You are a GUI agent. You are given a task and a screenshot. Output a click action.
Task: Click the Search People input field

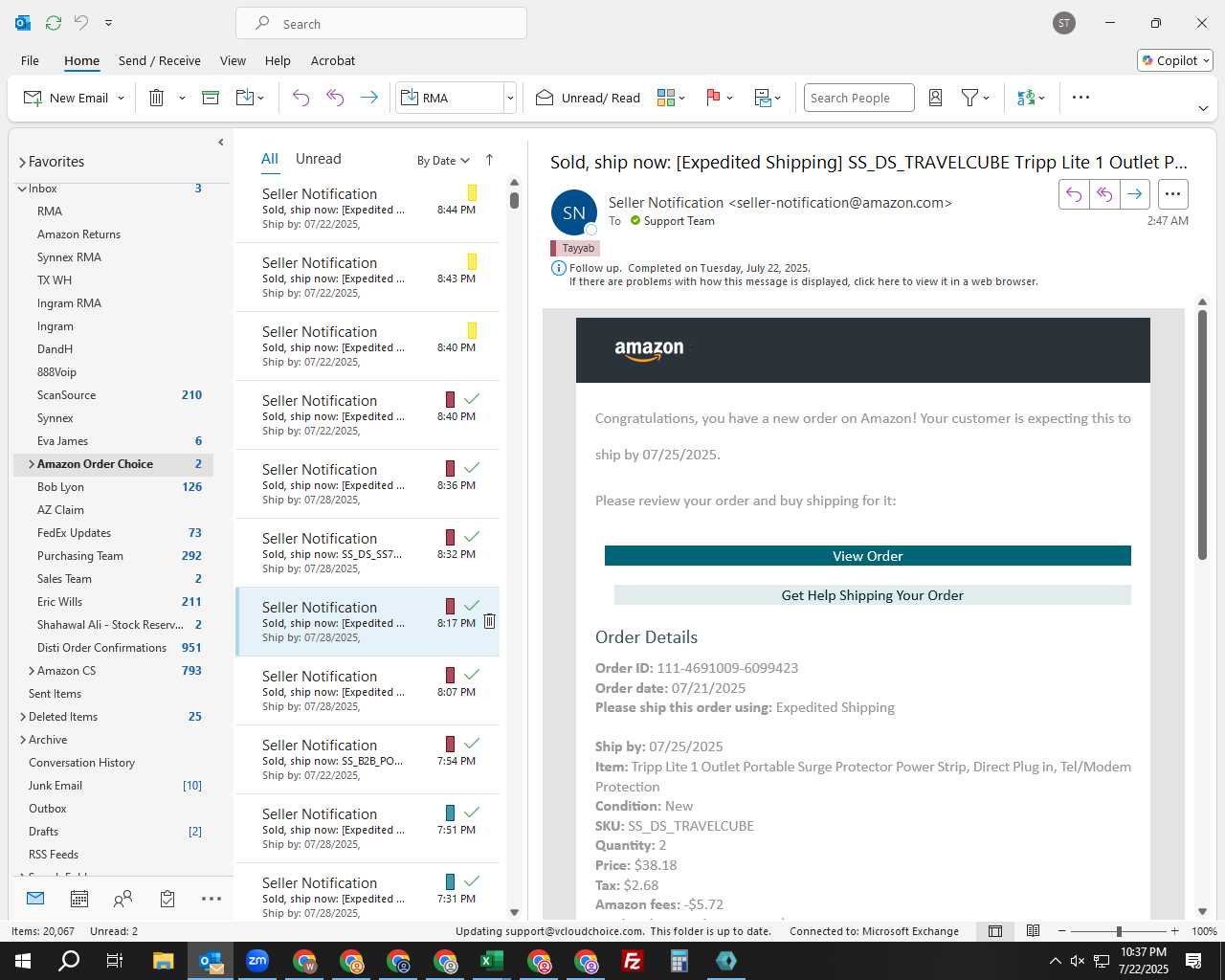click(x=858, y=98)
